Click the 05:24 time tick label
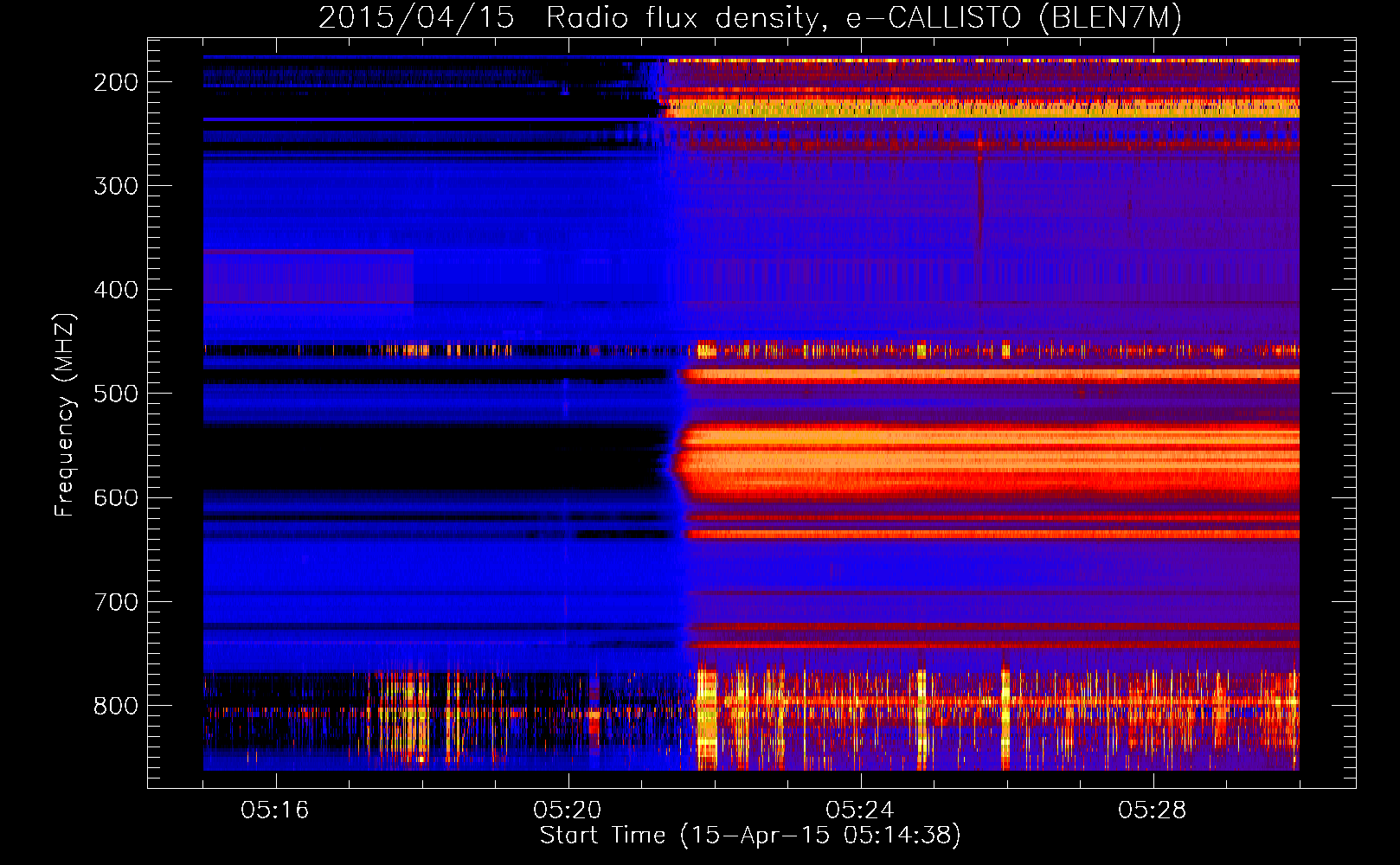The image size is (1400, 865). click(860, 811)
